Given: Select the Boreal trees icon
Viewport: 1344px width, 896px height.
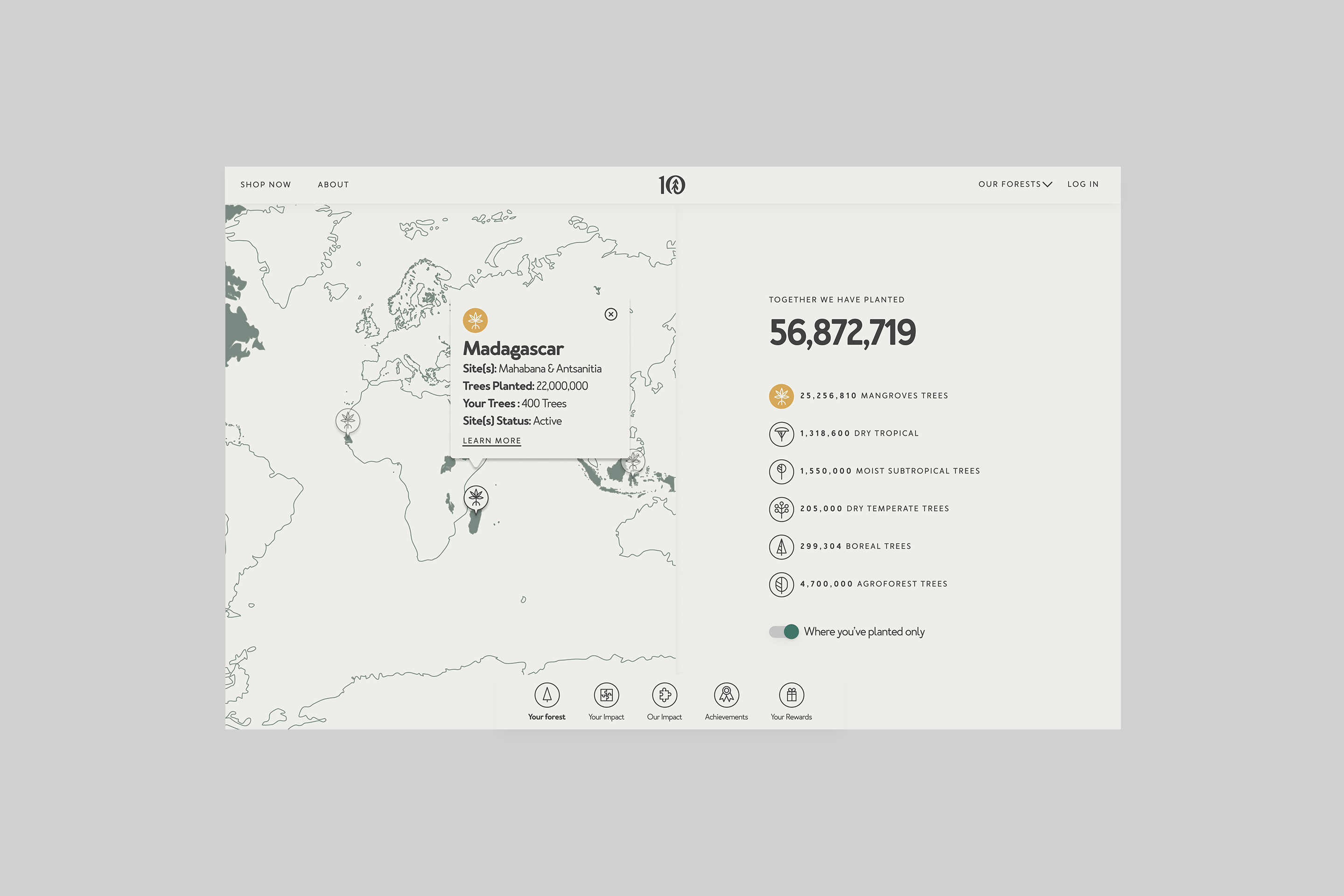Looking at the screenshot, I should click(781, 547).
